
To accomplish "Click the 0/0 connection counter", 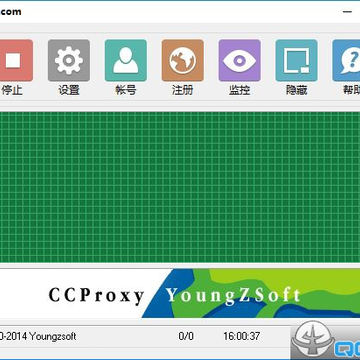I will click(186, 336).
